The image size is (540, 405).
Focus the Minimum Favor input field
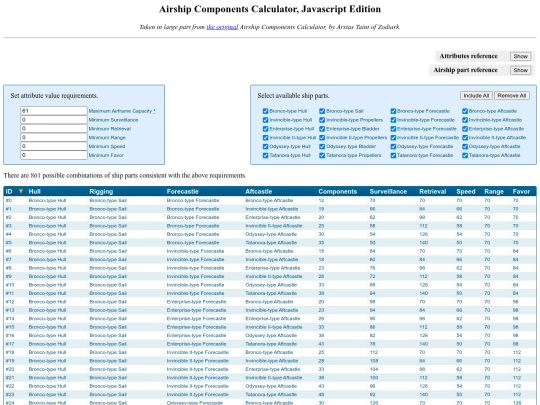pos(54,155)
